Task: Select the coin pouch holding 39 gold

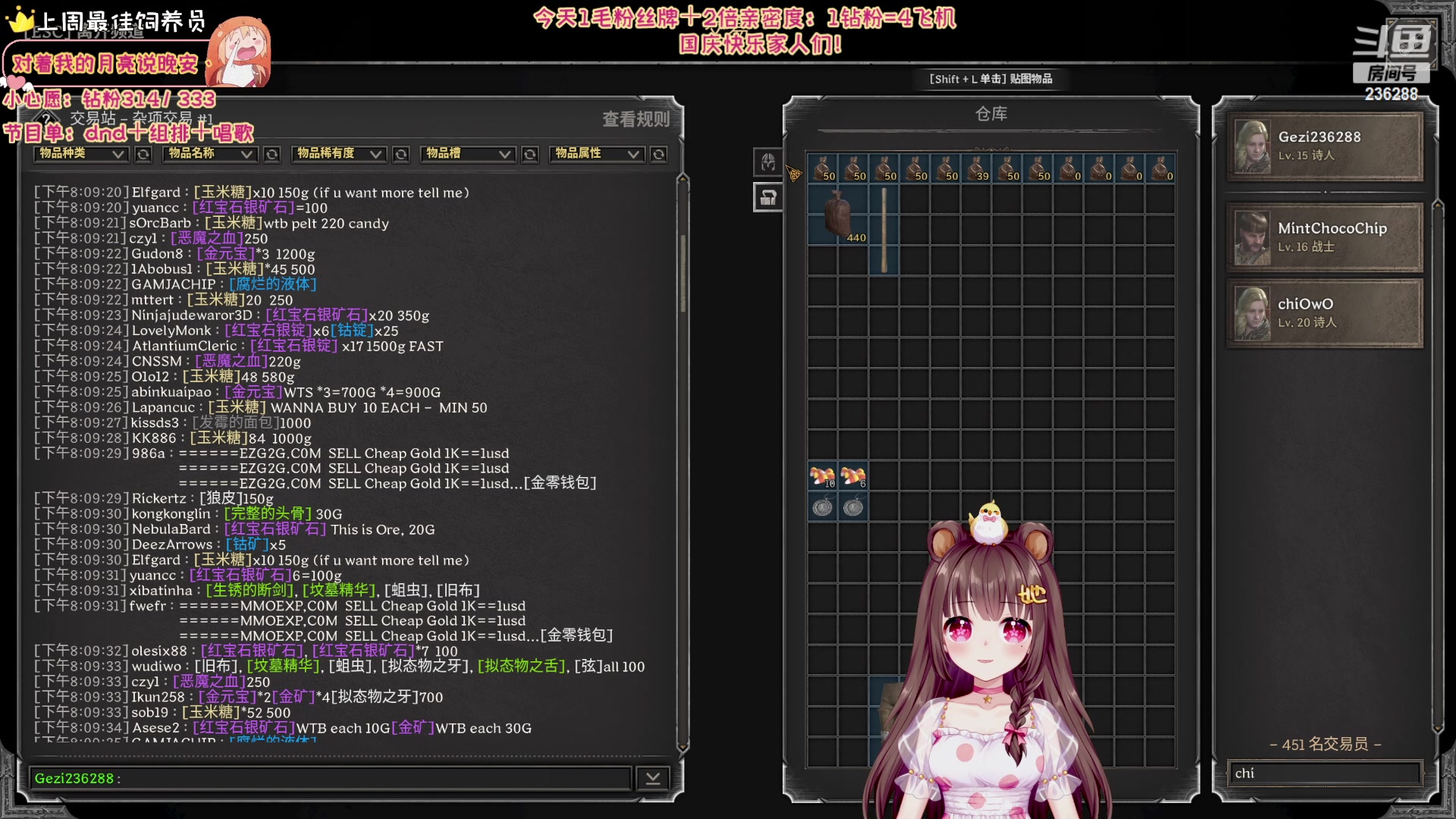Action: point(976,168)
